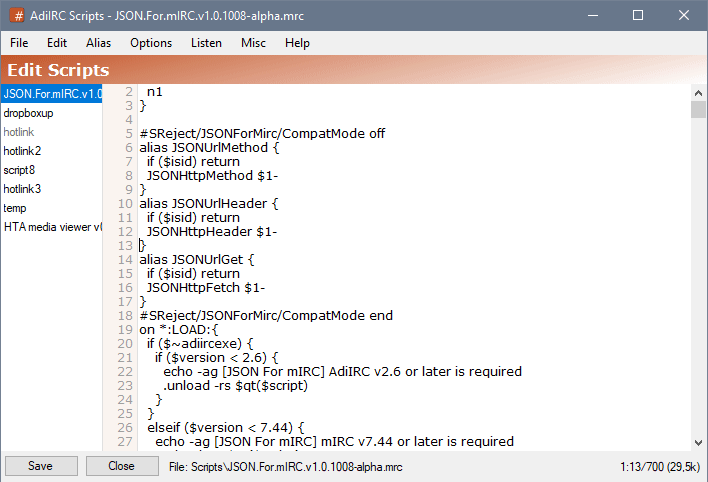Screen dimensions: 708x482
Task: Click 'JSONHttpHeader $1-' code line
Action: [212, 232]
